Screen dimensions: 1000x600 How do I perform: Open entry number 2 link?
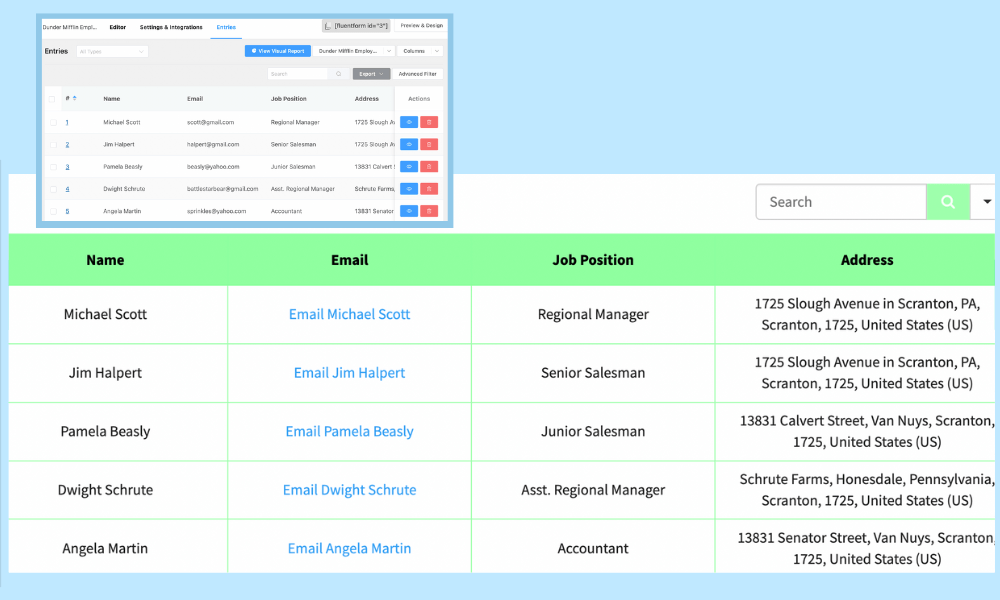click(x=67, y=145)
